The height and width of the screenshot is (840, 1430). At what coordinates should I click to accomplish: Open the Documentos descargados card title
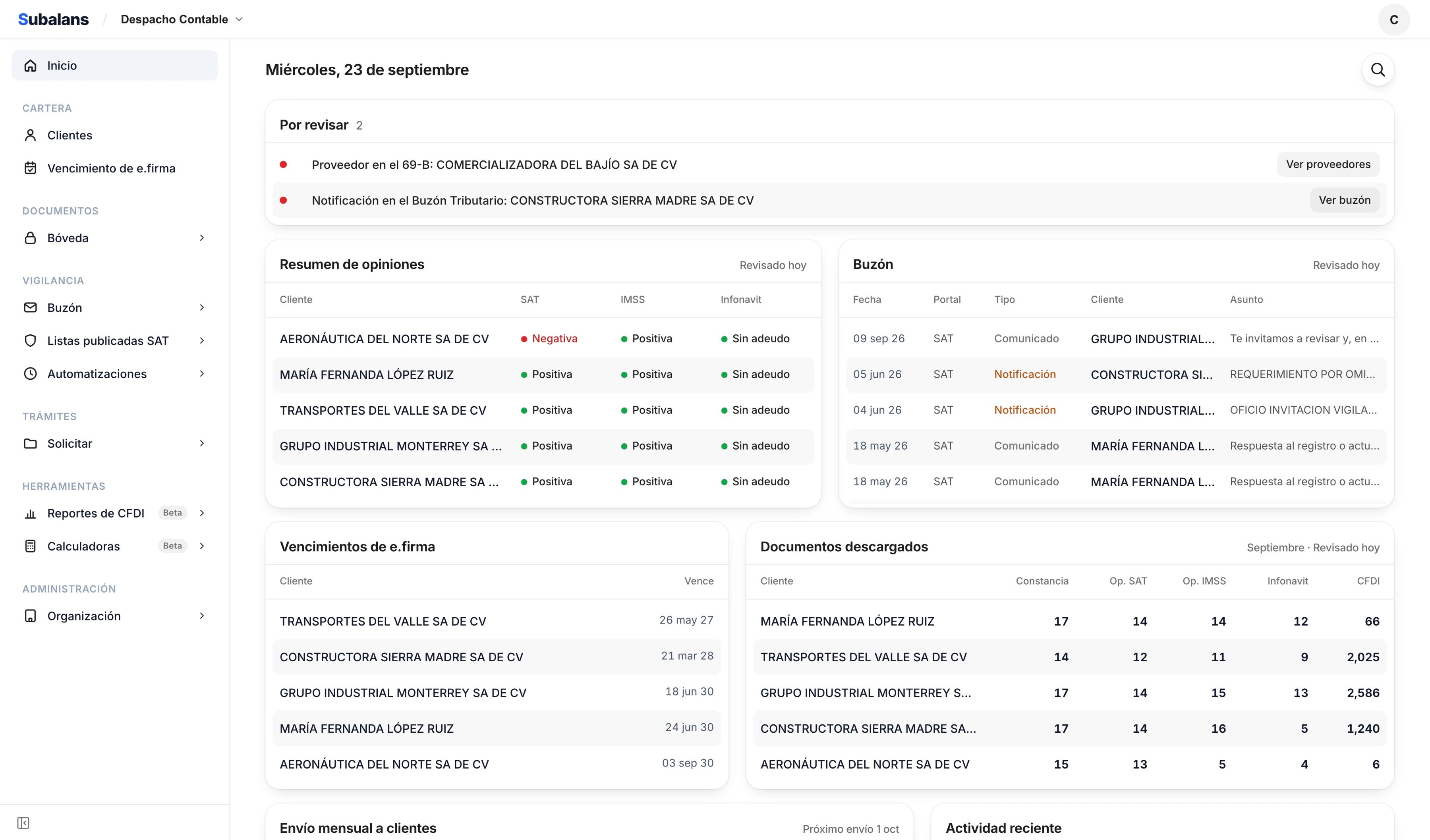(844, 546)
